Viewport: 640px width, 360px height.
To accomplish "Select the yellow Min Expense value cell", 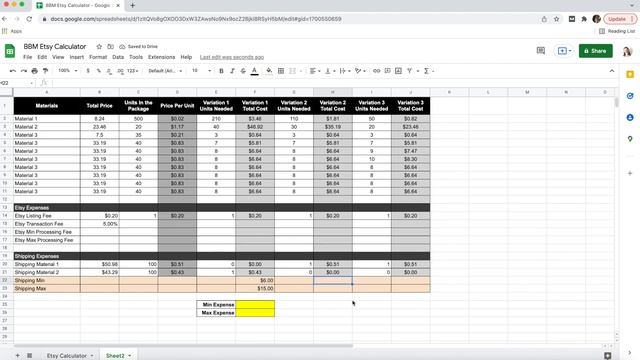I will click(255, 304).
